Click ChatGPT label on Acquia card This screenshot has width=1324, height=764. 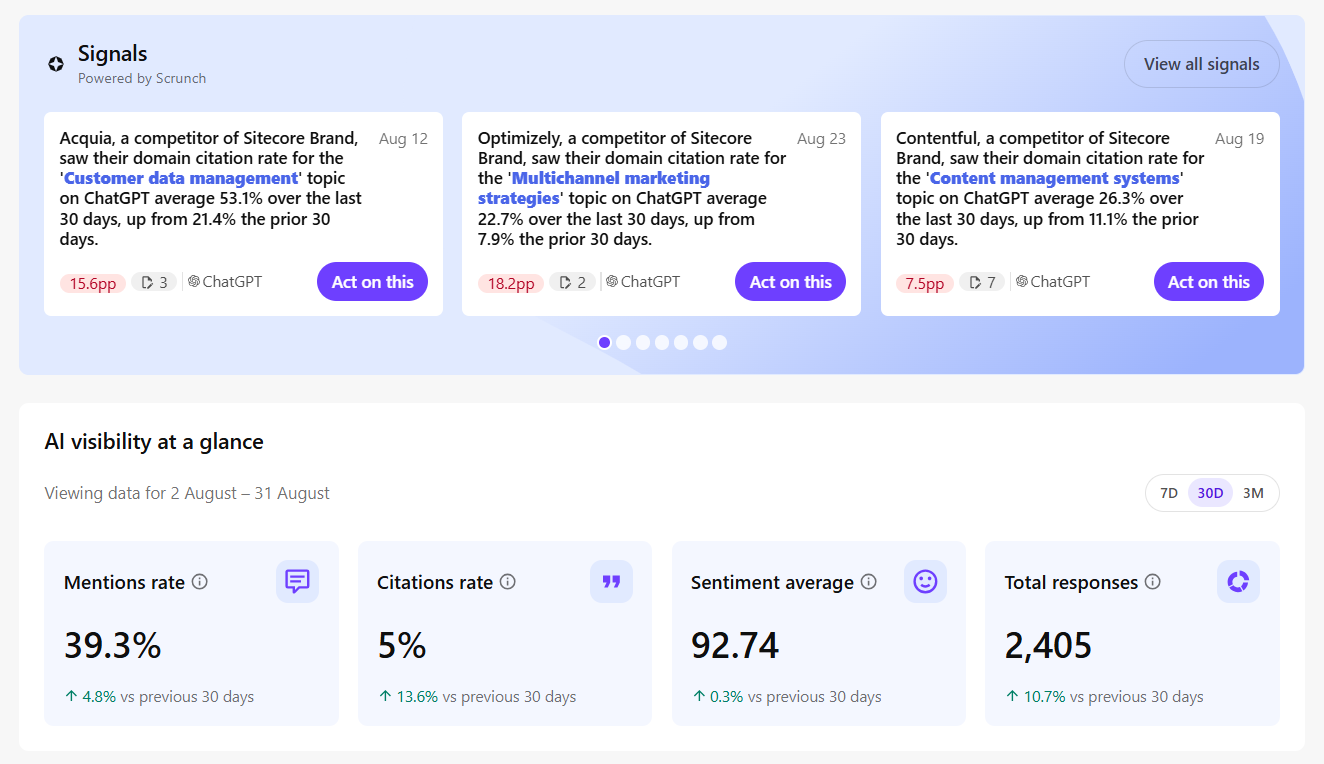[224, 282]
